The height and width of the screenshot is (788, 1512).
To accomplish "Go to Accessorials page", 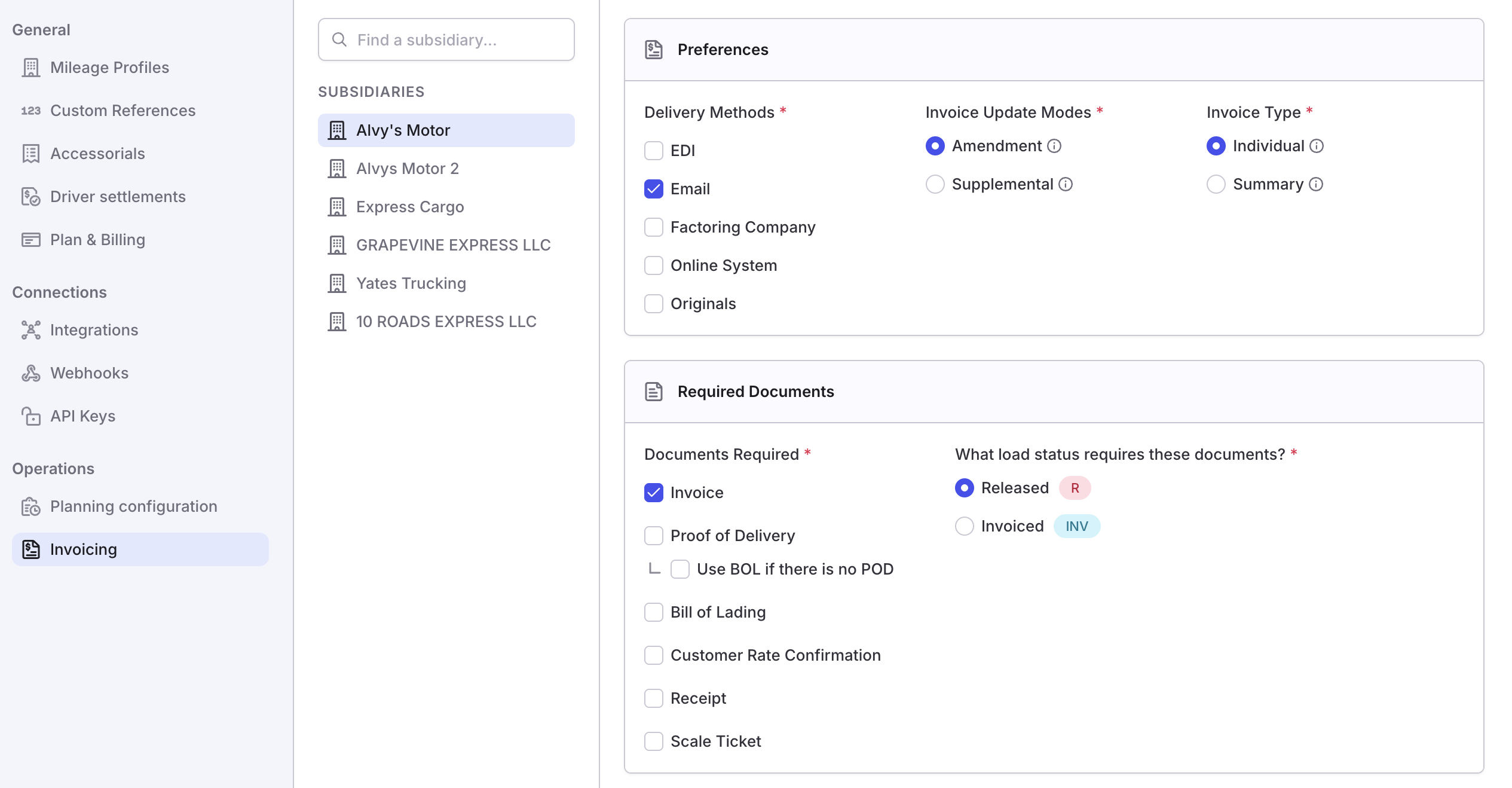I will click(x=140, y=154).
